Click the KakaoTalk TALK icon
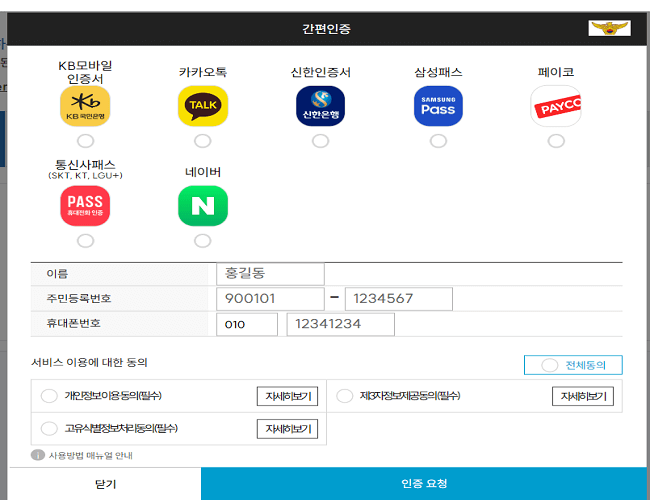650x500 pixels. [x=203, y=106]
